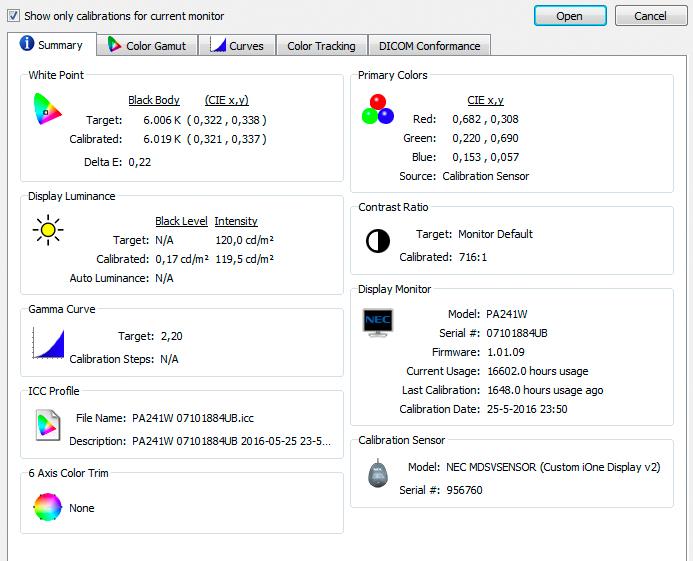Click the Blue primary value 0,153 , 0,057
This screenshot has width=693, height=561.
click(485, 157)
